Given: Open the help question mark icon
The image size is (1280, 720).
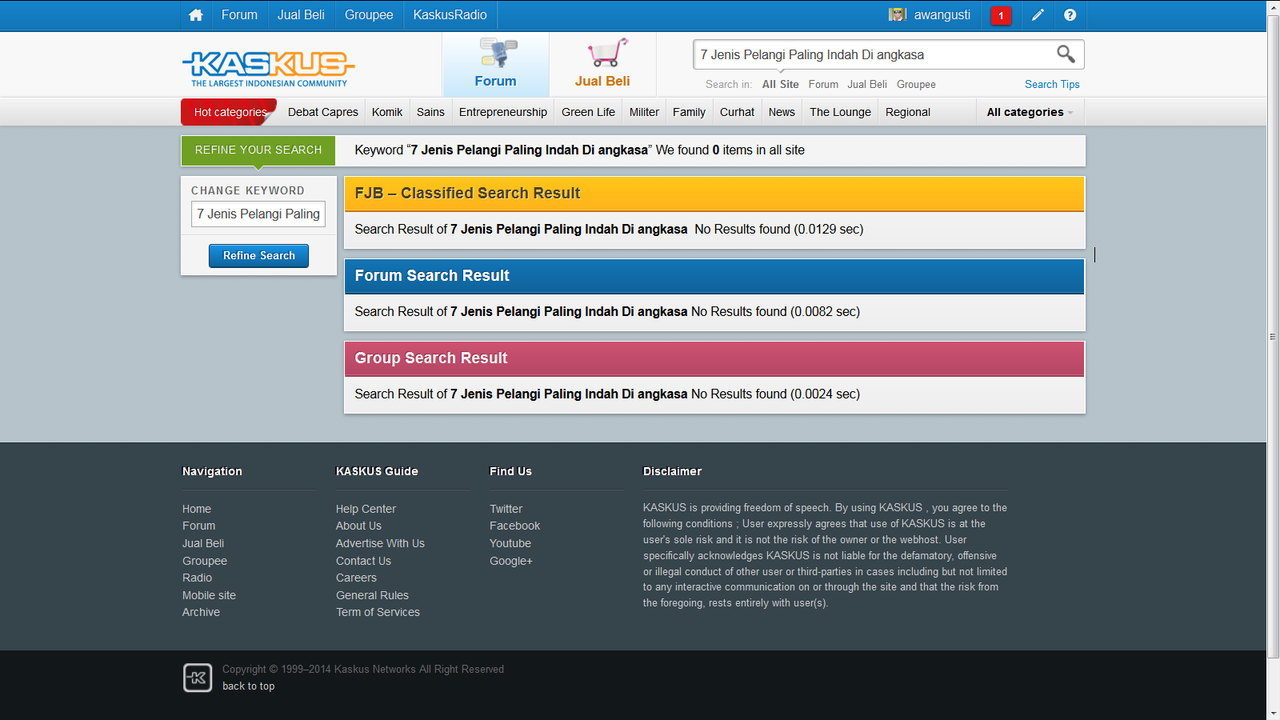Looking at the screenshot, I should click(x=1070, y=15).
